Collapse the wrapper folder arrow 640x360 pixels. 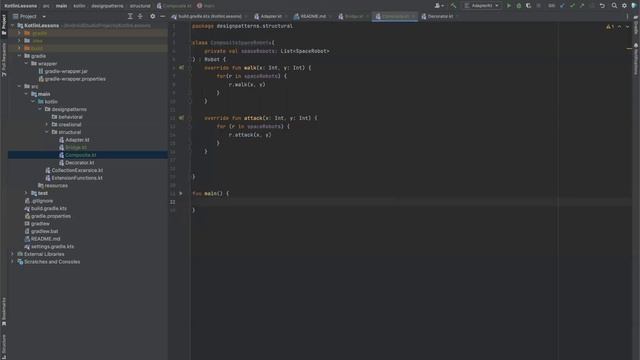click(26, 64)
